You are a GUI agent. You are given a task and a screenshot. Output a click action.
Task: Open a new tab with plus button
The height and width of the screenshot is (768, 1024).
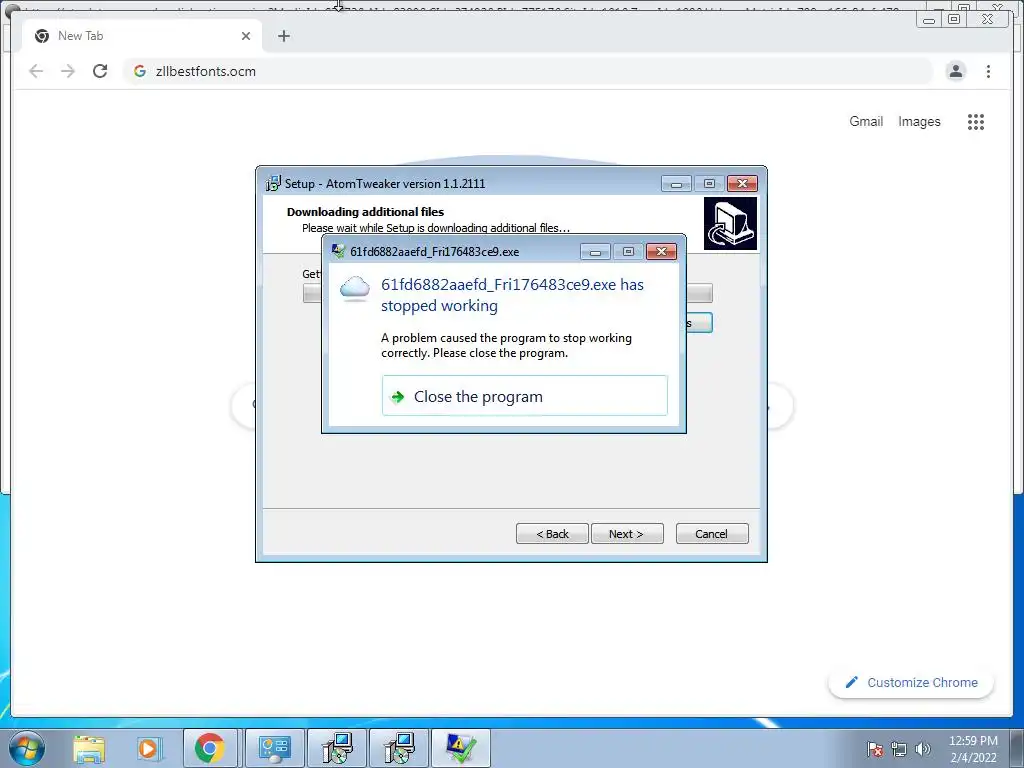[x=283, y=36]
